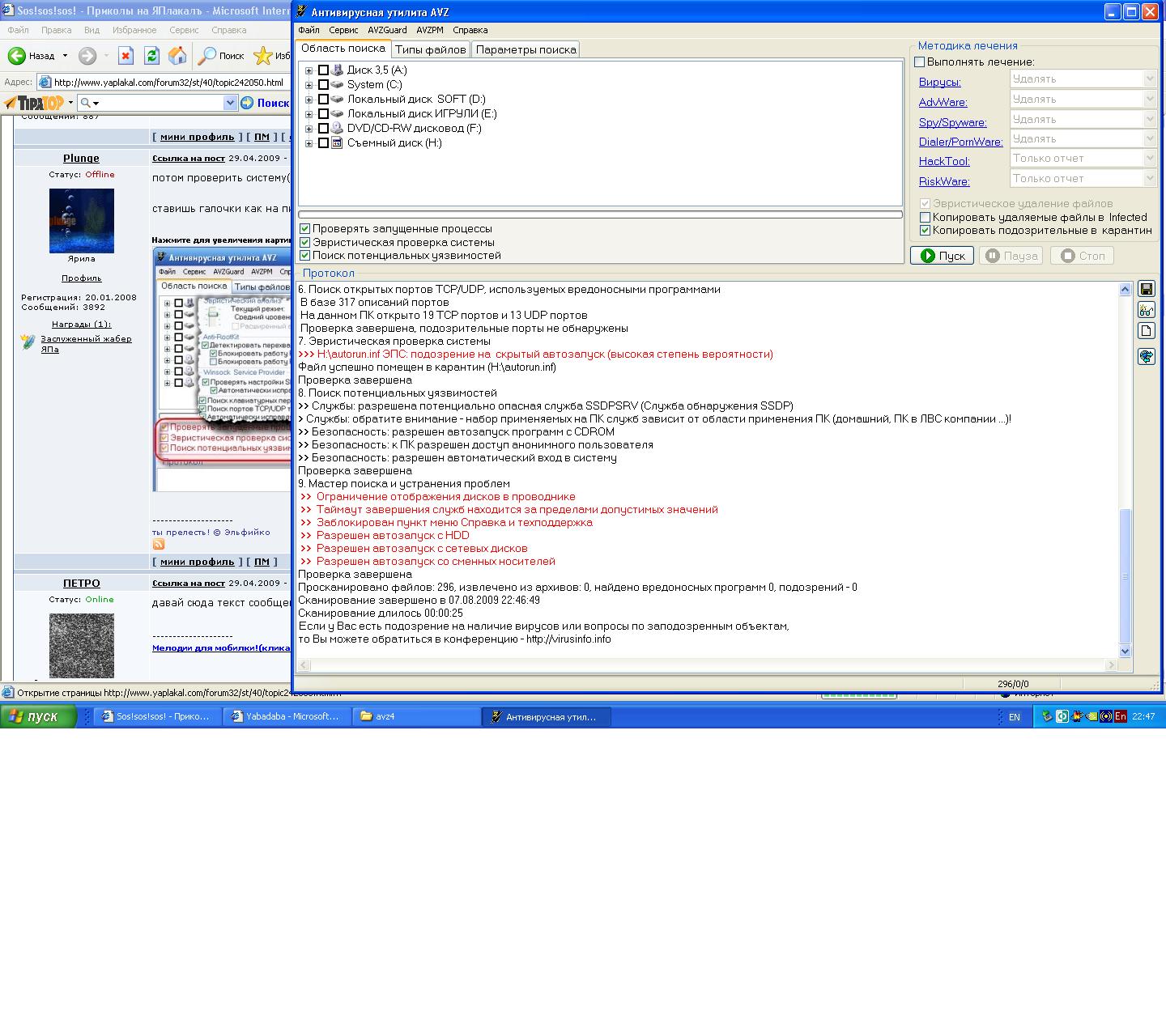1166x1036 pixels.
Task: Check the System (C:) drive checkbox
Action: [324, 85]
